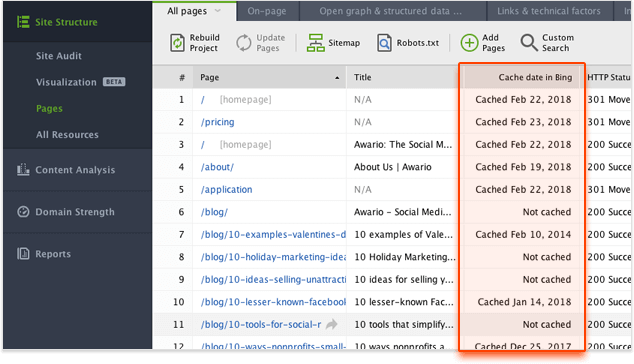This screenshot has height=364, width=634.
Task: Open Robots.txt magnifier document icon
Action: pos(384,42)
